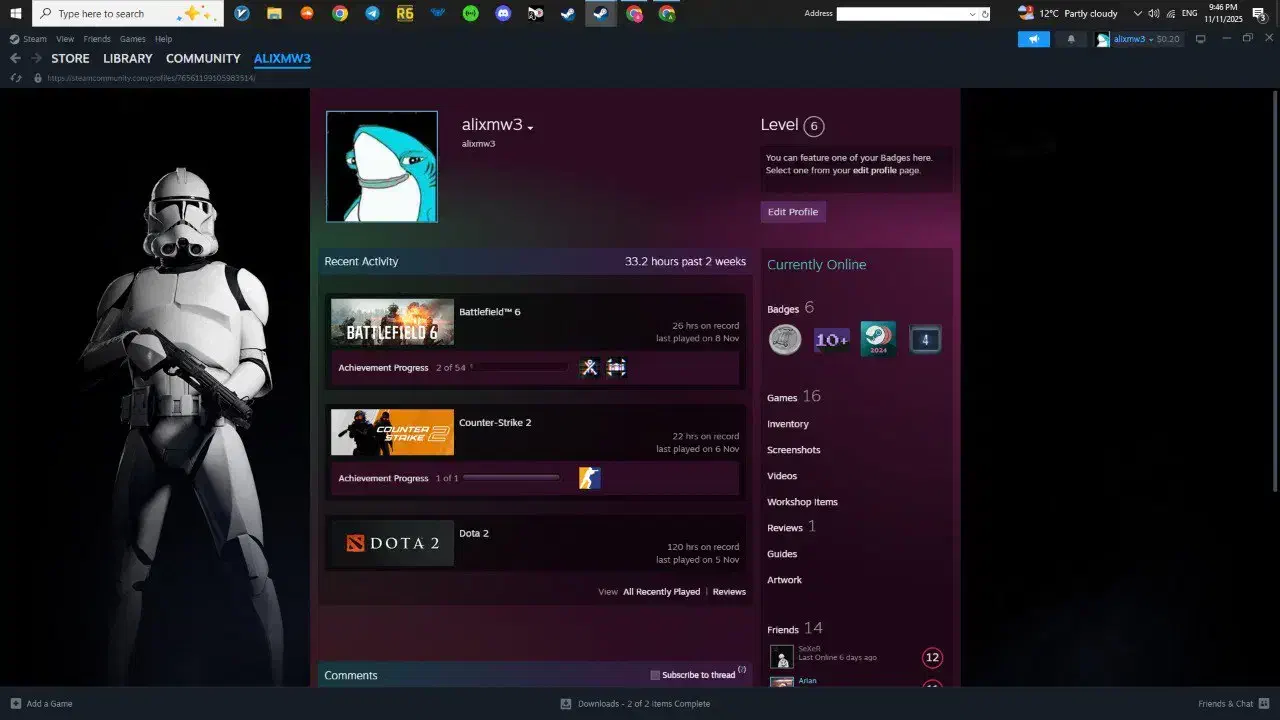This screenshot has width=1280, height=720.
Task: Expand the alixmw3 profile name dropdown
Action: coord(530,128)
